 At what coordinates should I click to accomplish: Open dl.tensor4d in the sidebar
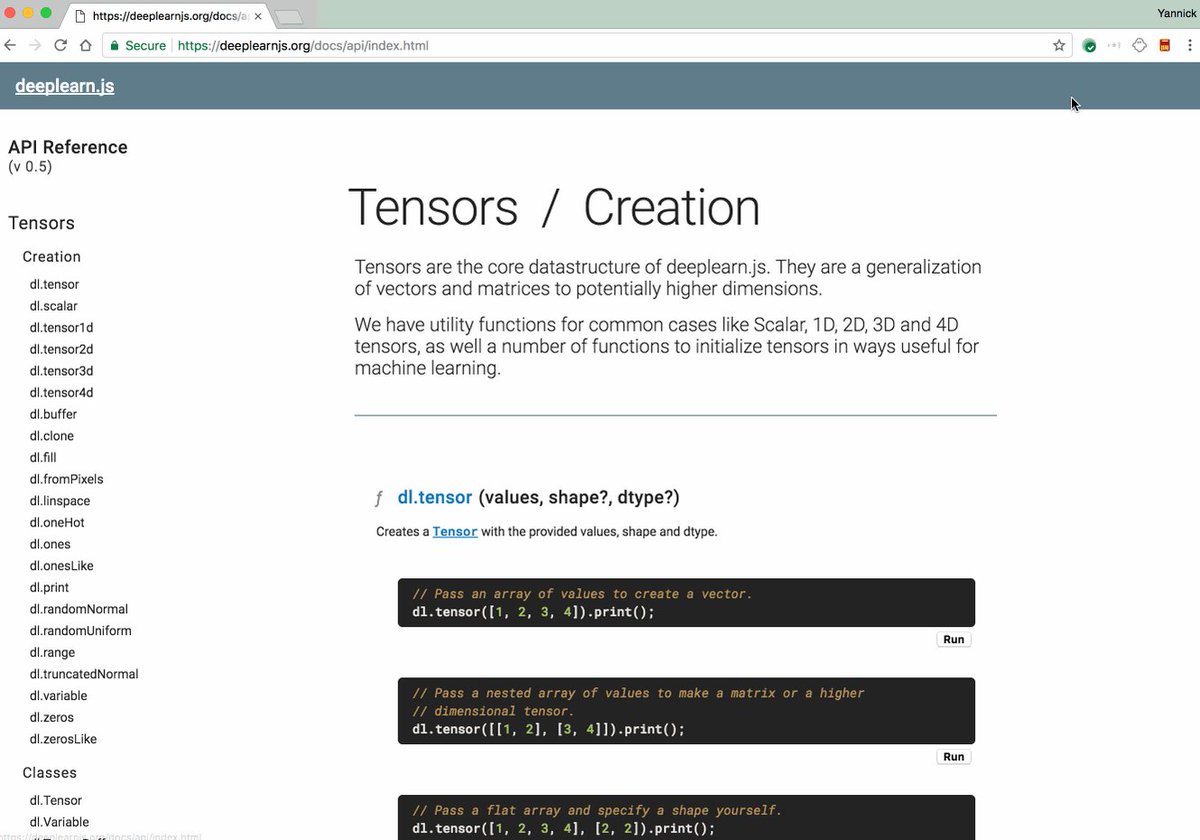pos(61,393)
